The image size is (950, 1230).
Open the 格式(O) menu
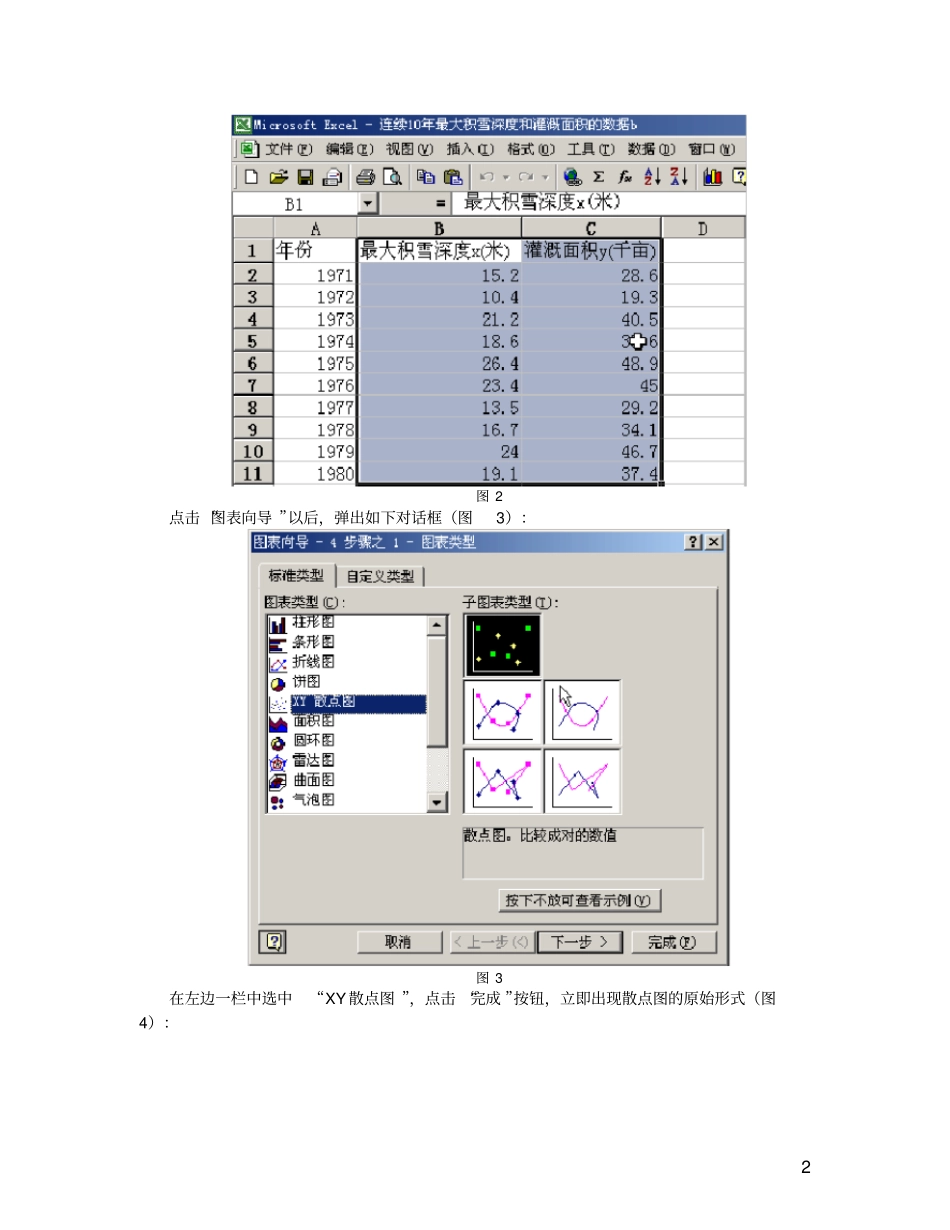(x=531, y=150)
